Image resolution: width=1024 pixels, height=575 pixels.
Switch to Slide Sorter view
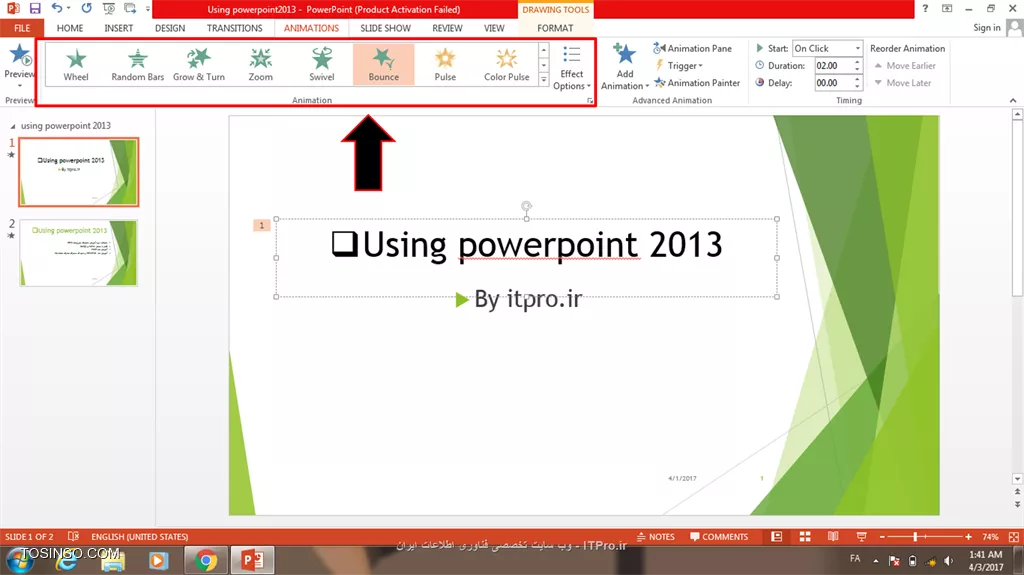[805, 536]
